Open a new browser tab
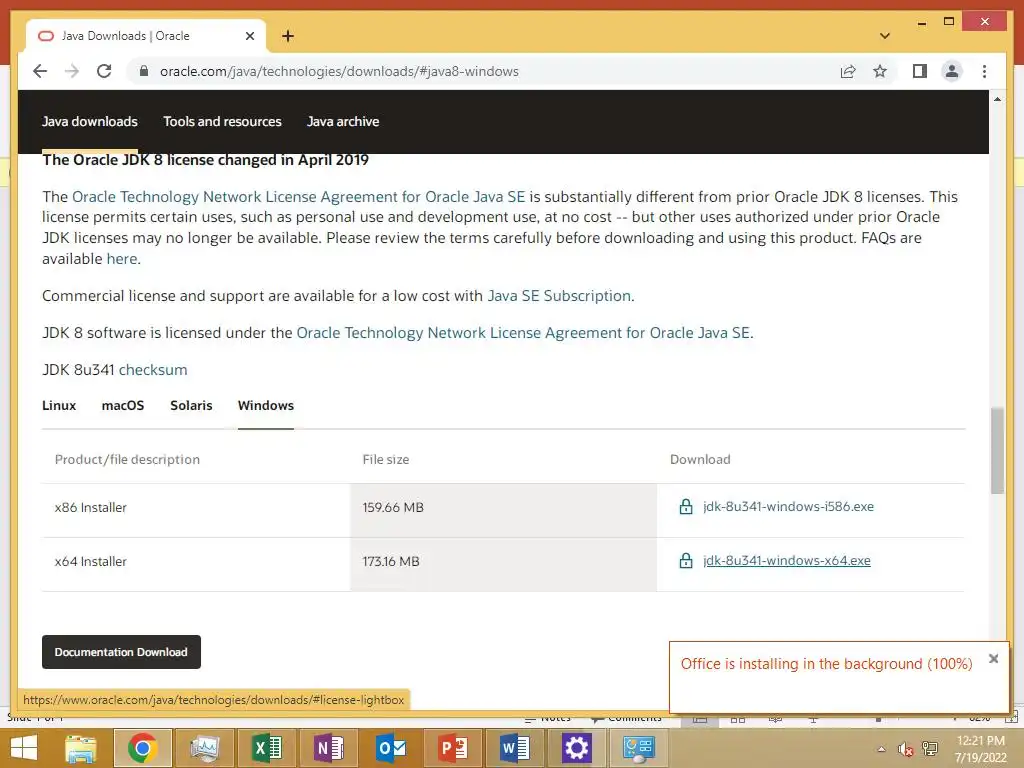The image size is (1024, 768). point(287,36)
